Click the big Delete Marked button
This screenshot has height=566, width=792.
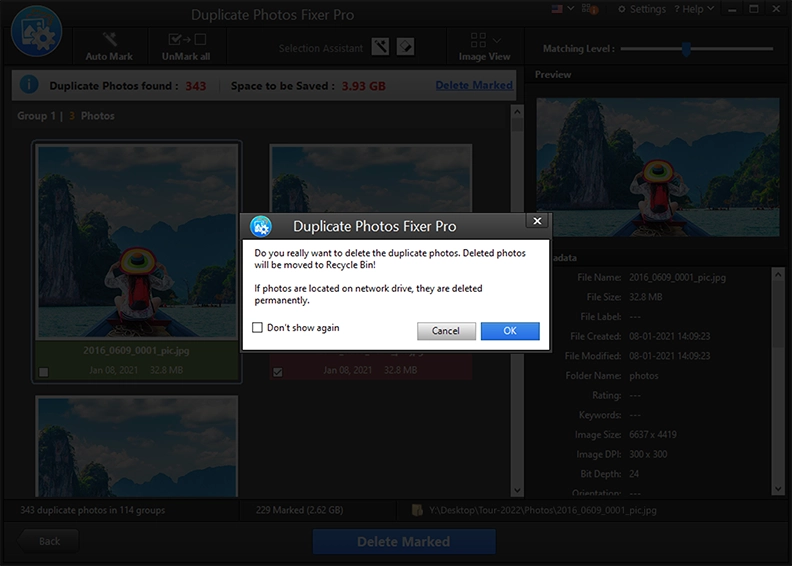404,541
